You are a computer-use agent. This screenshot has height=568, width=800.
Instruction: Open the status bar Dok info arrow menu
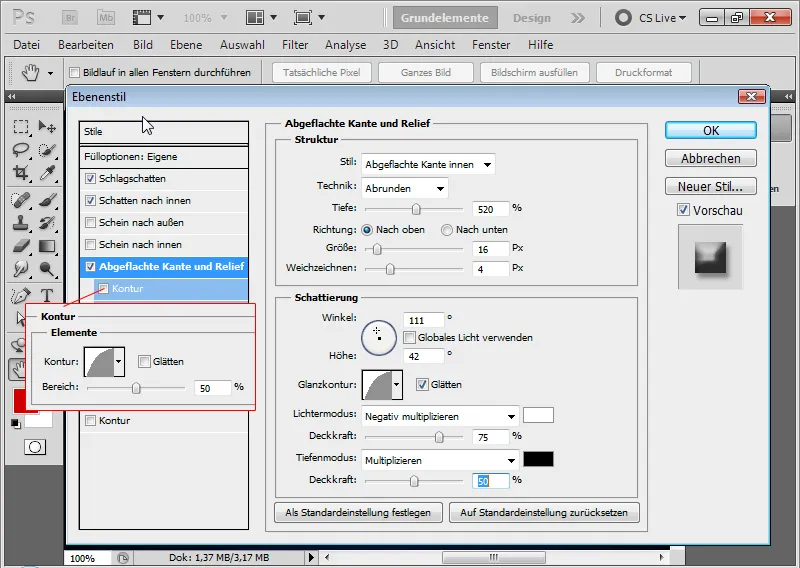pyautogui.click(x=311, y=558)
